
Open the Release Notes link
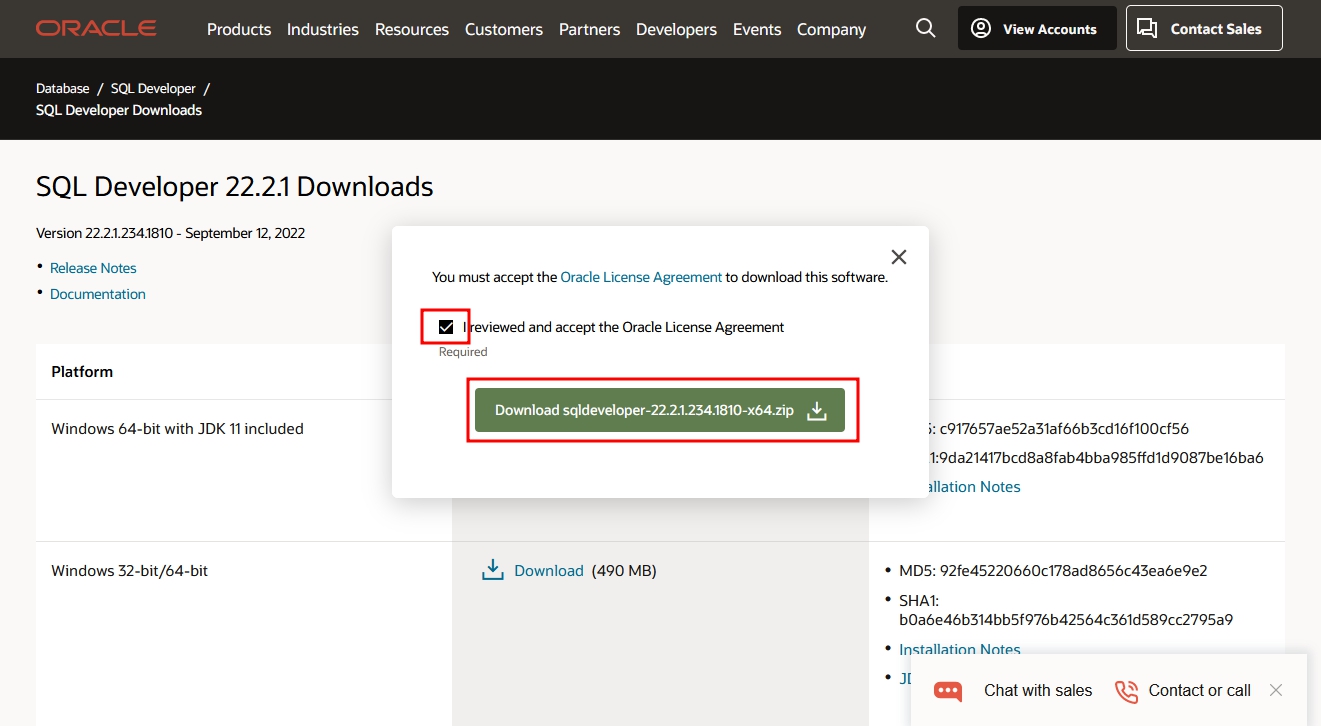93,268
